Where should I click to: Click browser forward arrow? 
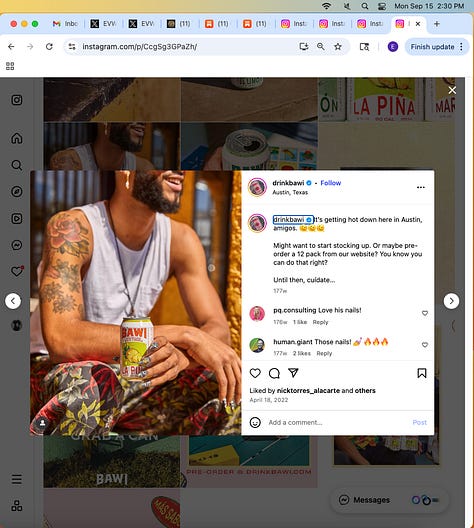coord(30,46)
